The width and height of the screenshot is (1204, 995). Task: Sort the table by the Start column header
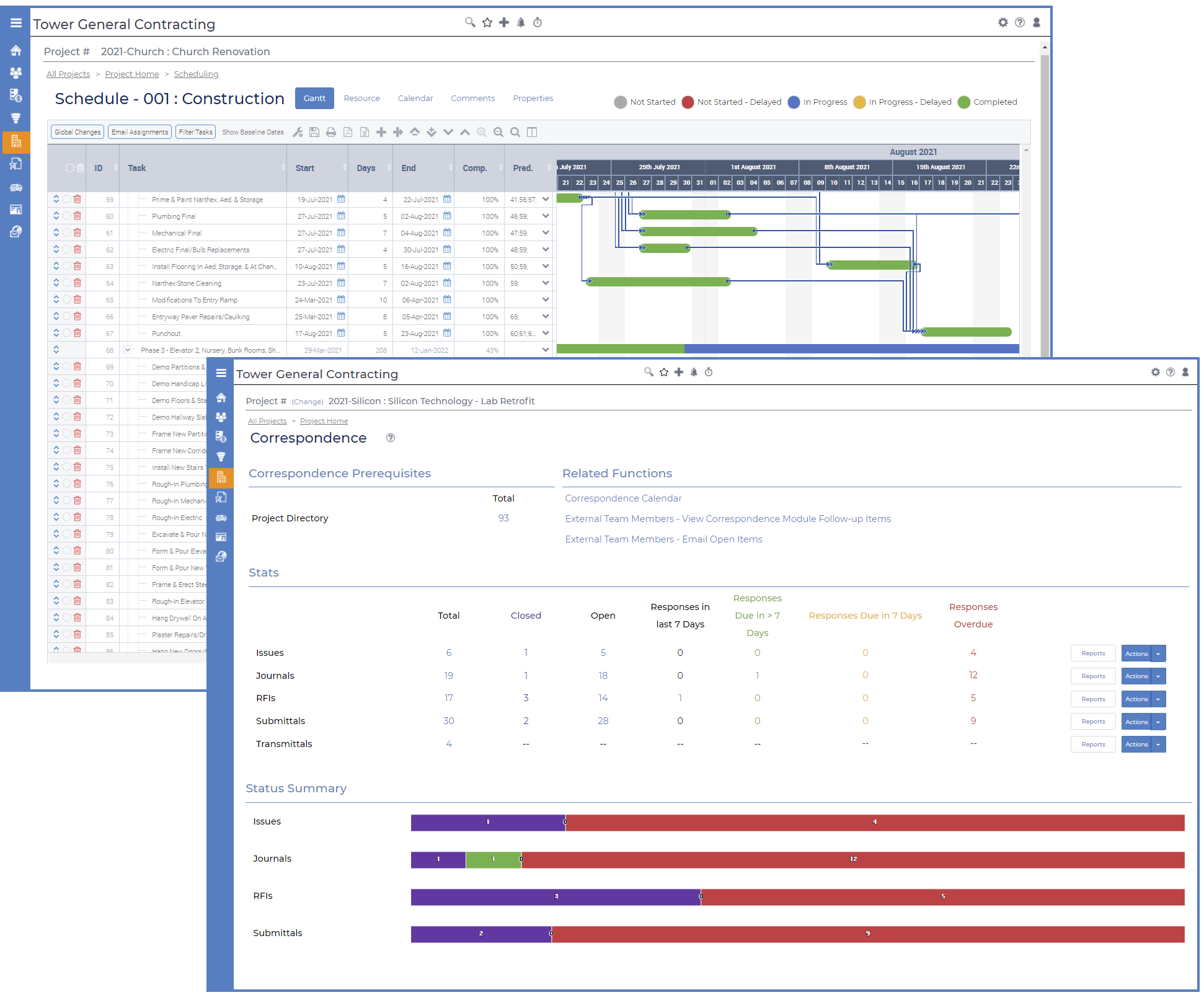(x=304, y=168)
